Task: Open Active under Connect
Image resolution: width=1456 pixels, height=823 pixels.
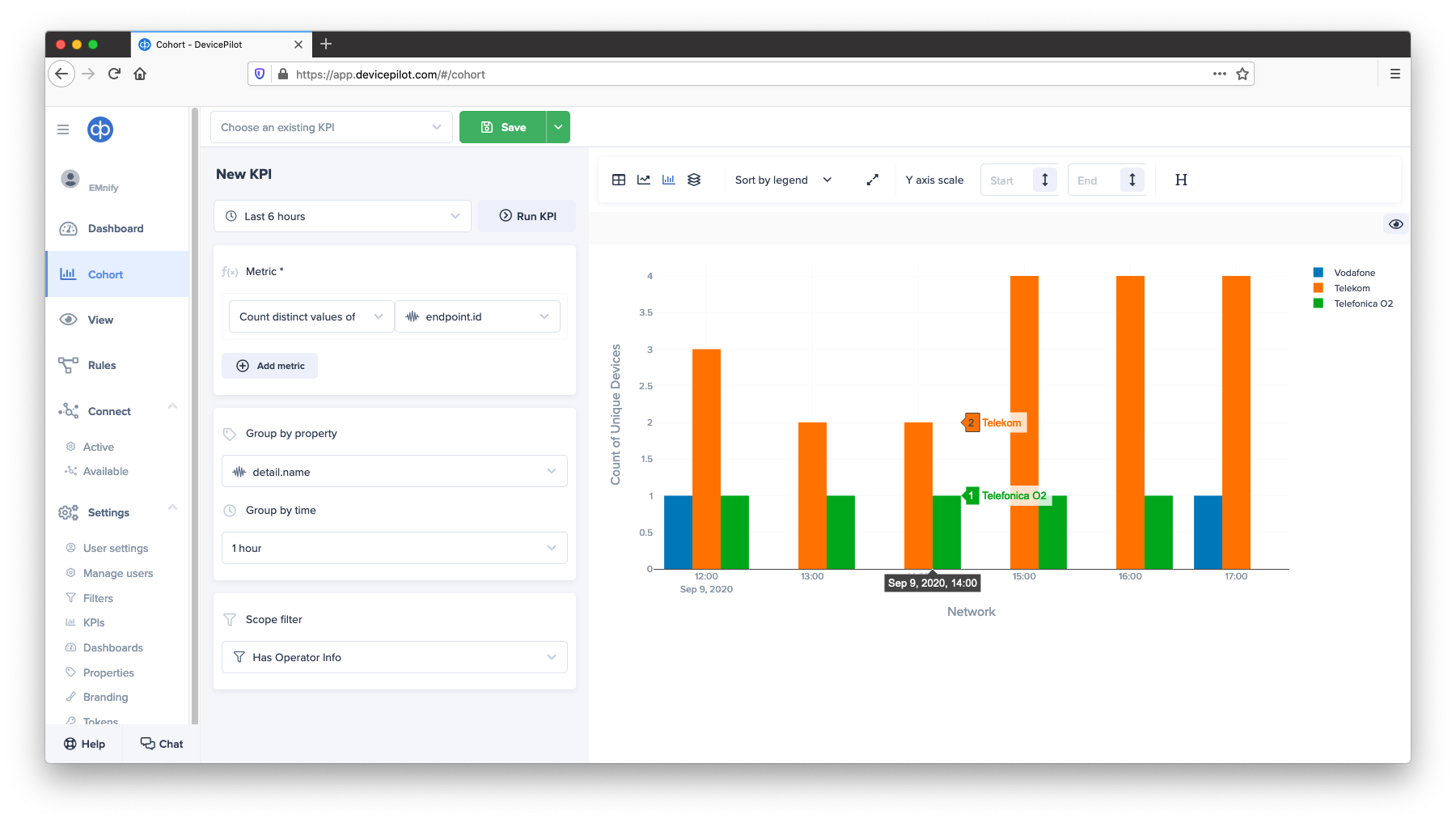Action: [98, 447]
